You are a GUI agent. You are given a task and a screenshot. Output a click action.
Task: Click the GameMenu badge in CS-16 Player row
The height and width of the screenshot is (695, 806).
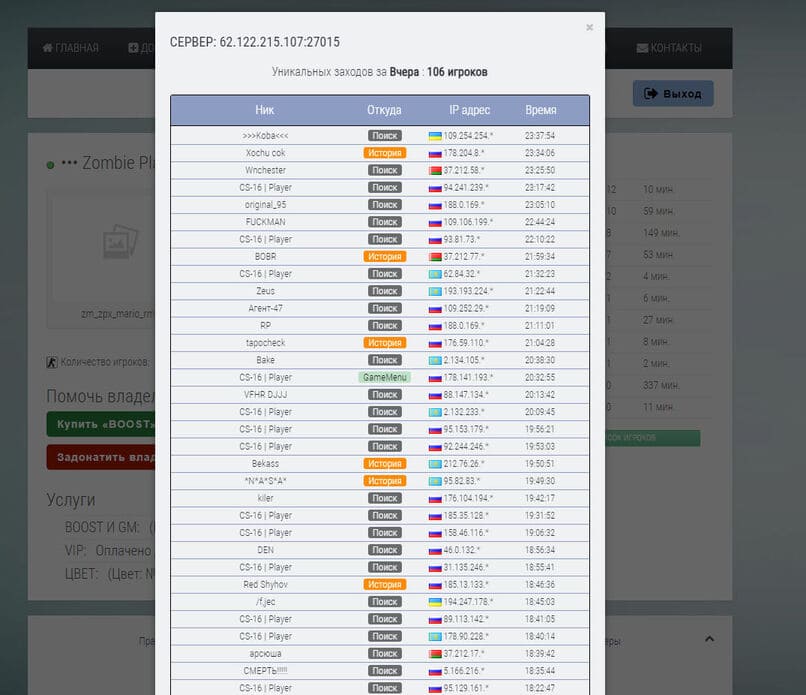pyautogui.click(x=384, y=377)
